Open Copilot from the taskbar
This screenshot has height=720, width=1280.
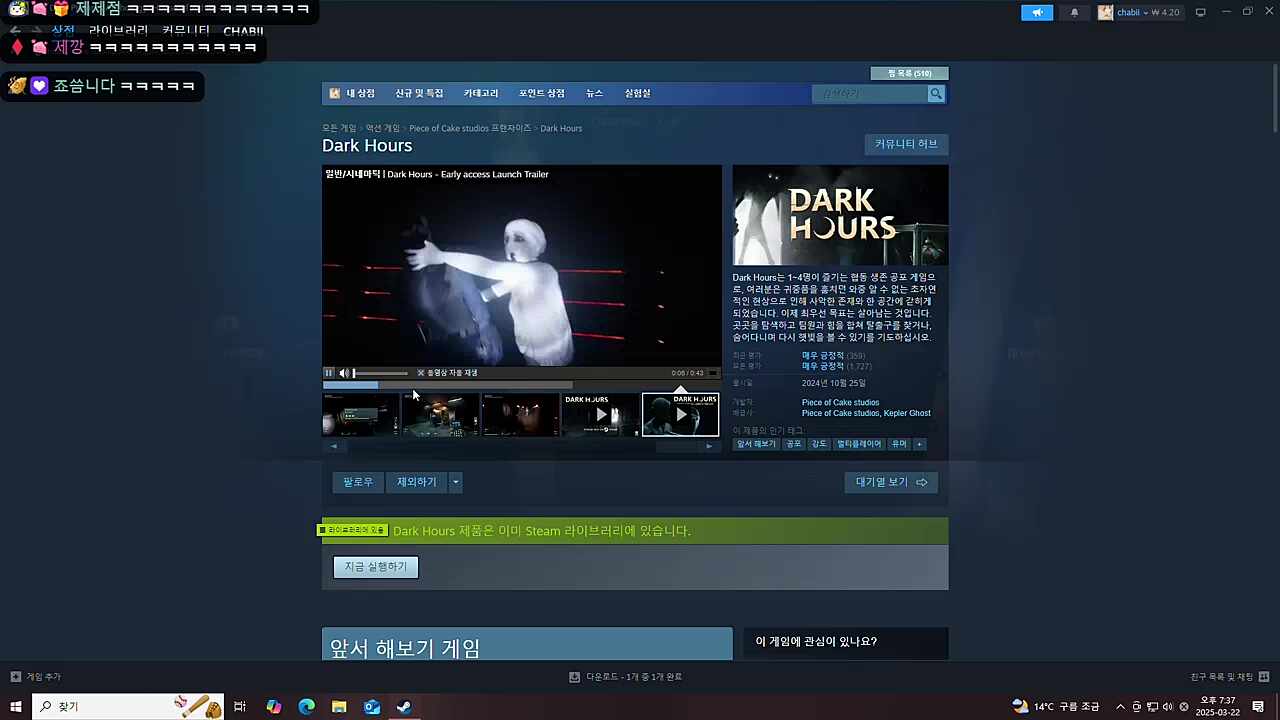point(274,707)
